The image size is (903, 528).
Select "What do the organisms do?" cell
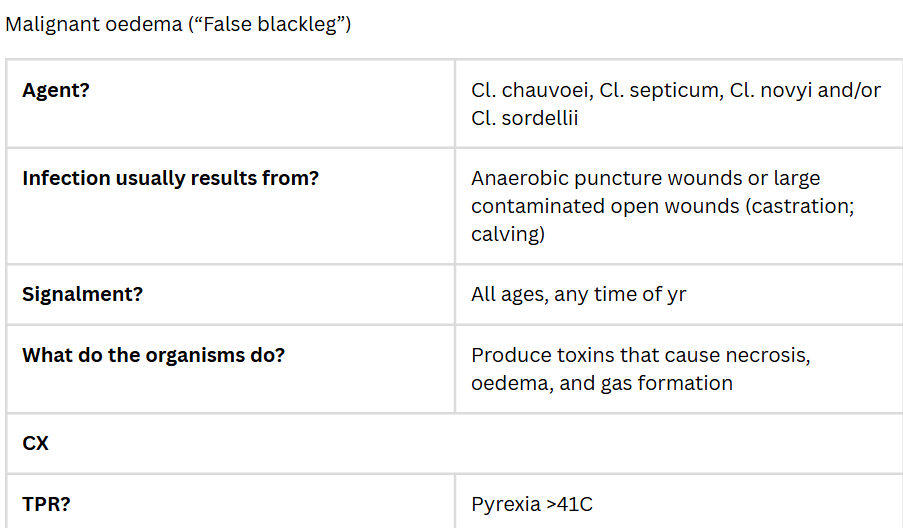pos(153,354)
